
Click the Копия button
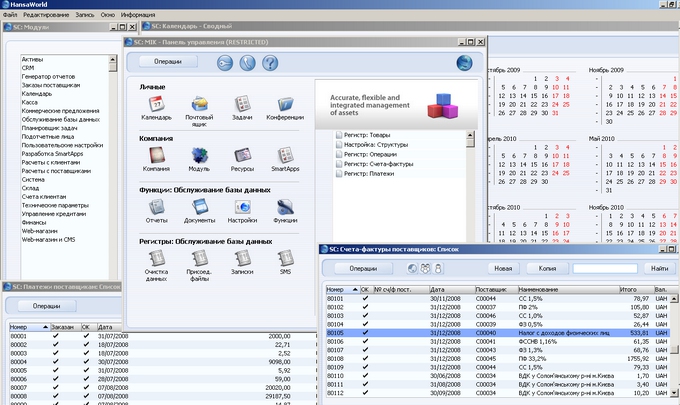547,268
